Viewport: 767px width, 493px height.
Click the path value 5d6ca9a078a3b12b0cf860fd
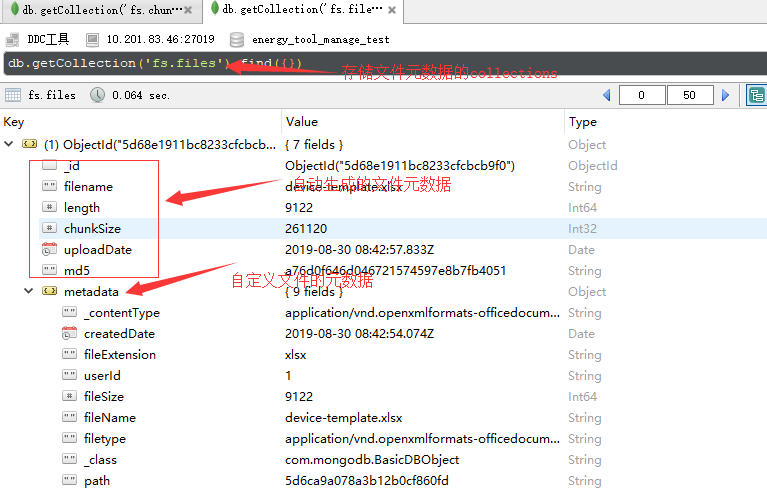[x=367, y=481]
